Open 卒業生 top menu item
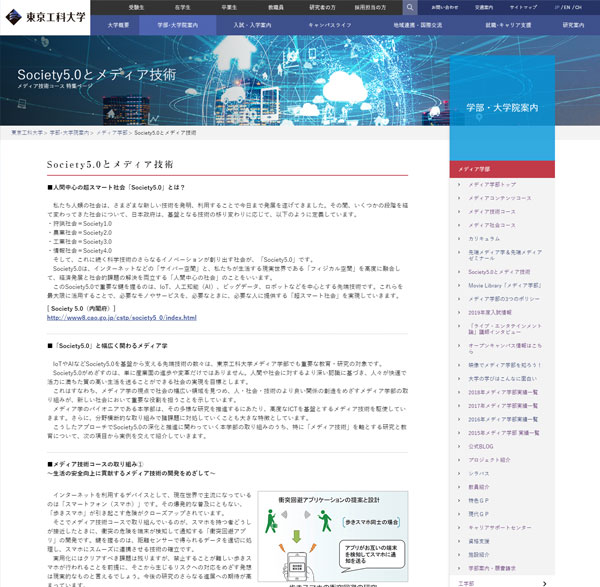Screen dimensions: 600x587 tap(229, 7)
